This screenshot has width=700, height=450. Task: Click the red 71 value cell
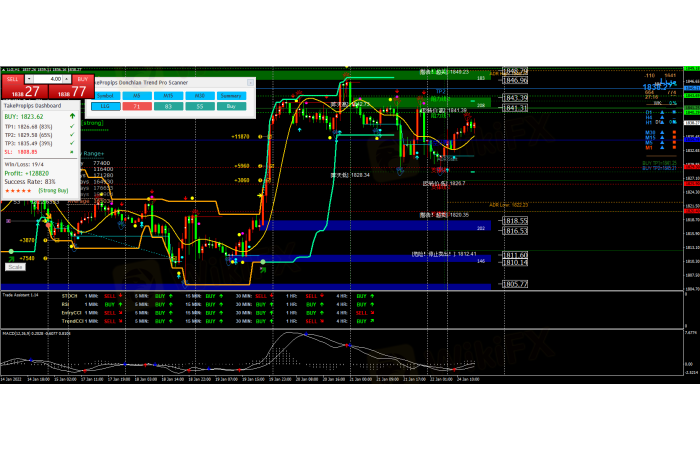pyautogui.click(x=138, y=105)
